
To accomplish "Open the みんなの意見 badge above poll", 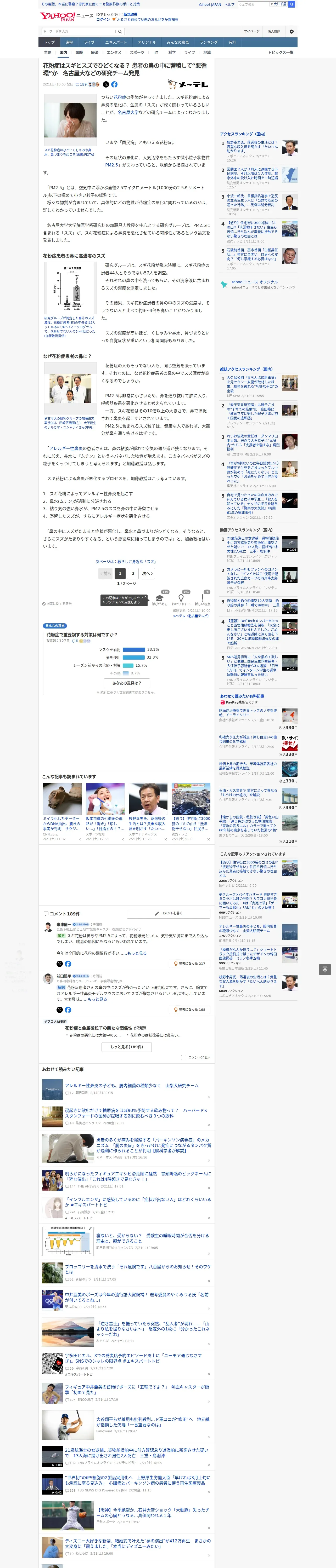I will click(55, 626).
